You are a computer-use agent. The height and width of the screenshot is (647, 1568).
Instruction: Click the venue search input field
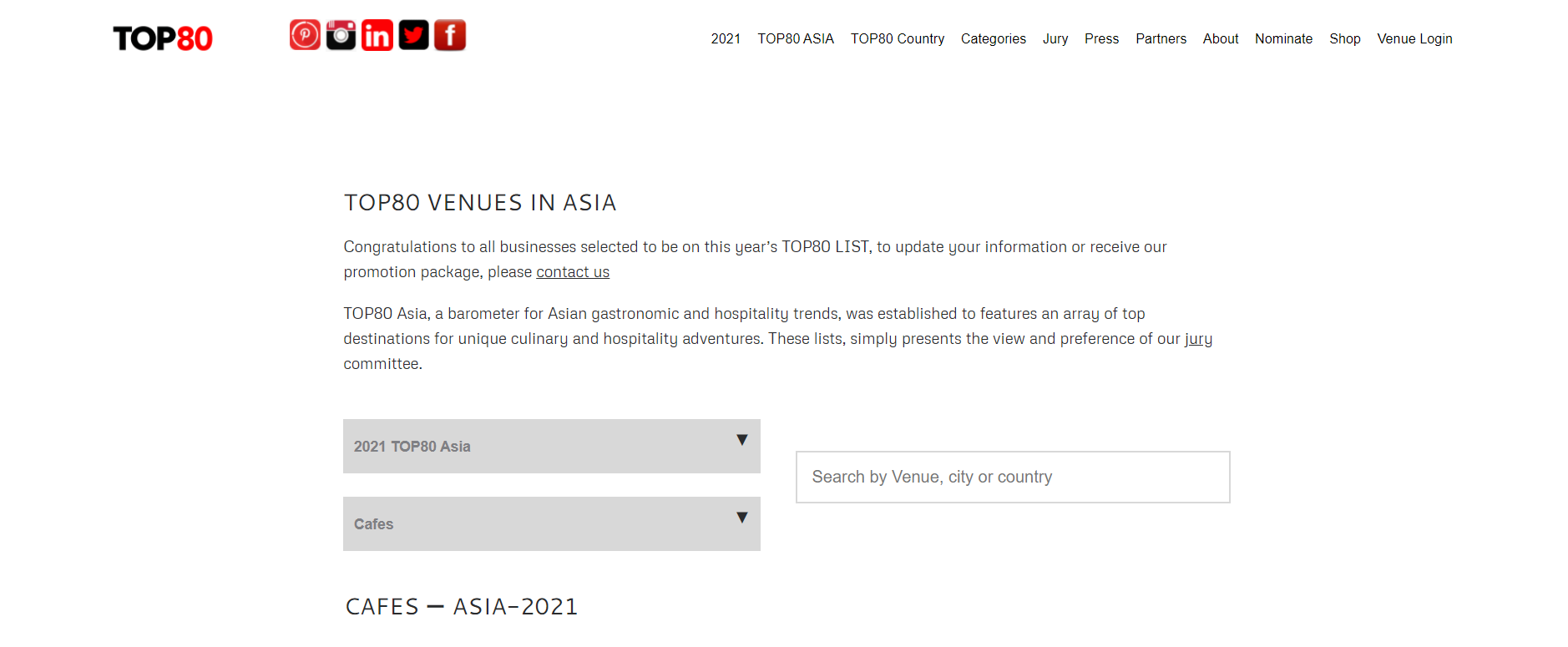(1012, 477)
